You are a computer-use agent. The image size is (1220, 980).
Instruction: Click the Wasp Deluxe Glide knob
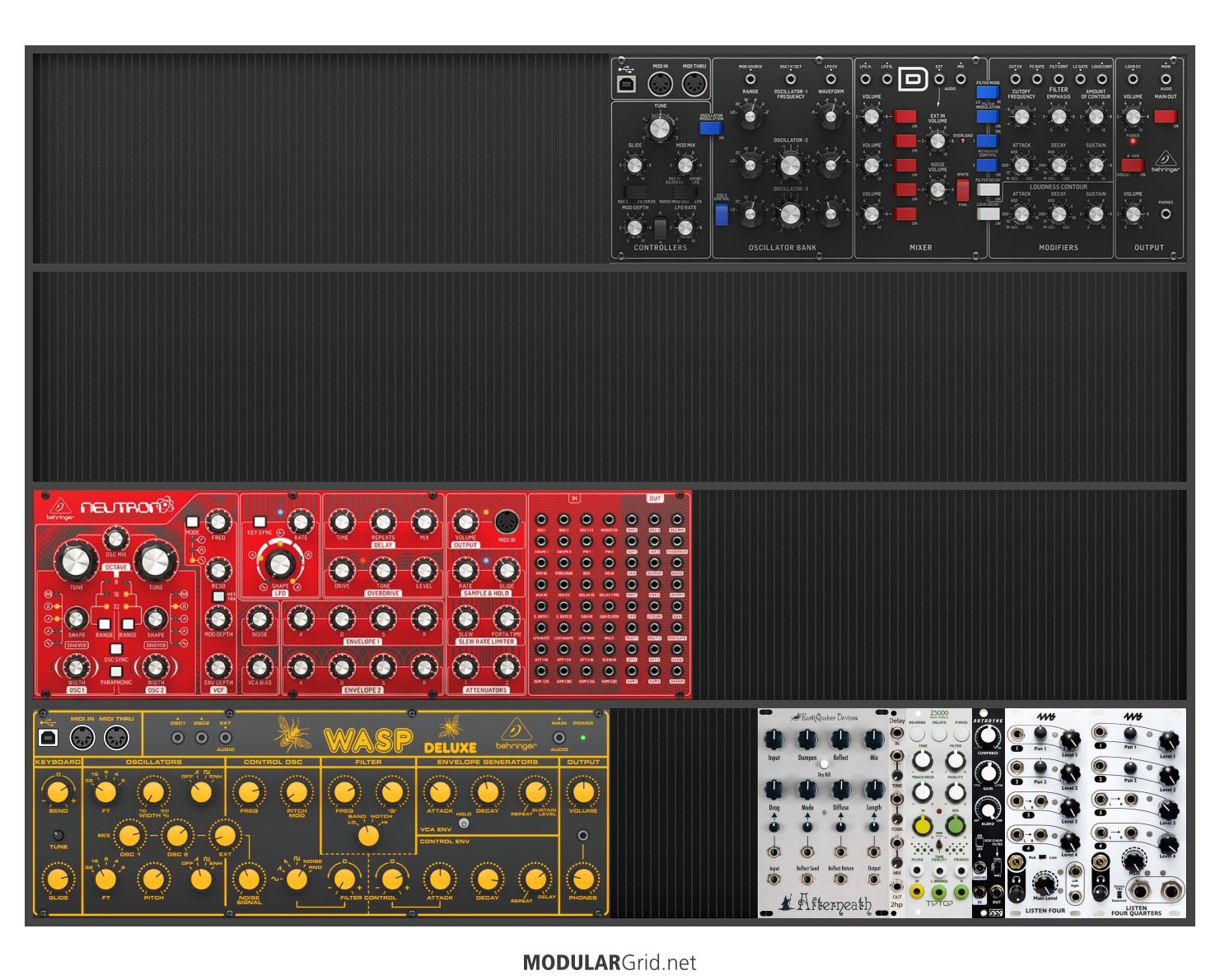tap(58, 879)
